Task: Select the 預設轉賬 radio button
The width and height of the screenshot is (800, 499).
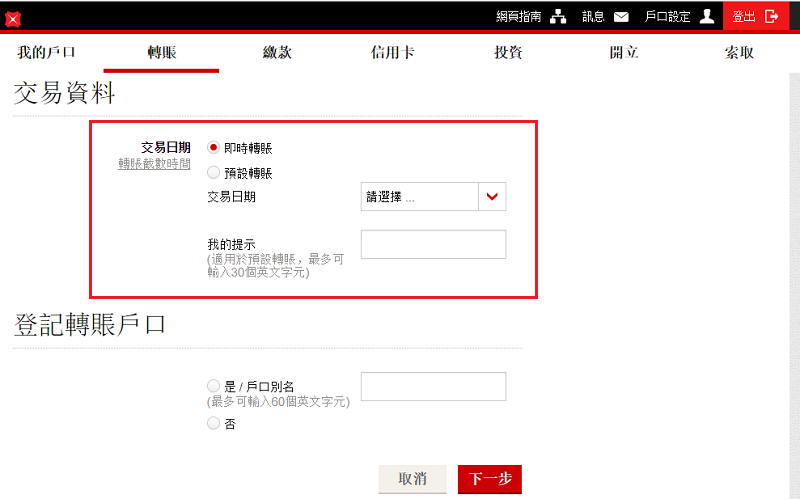Action: [x=213, y=173]
